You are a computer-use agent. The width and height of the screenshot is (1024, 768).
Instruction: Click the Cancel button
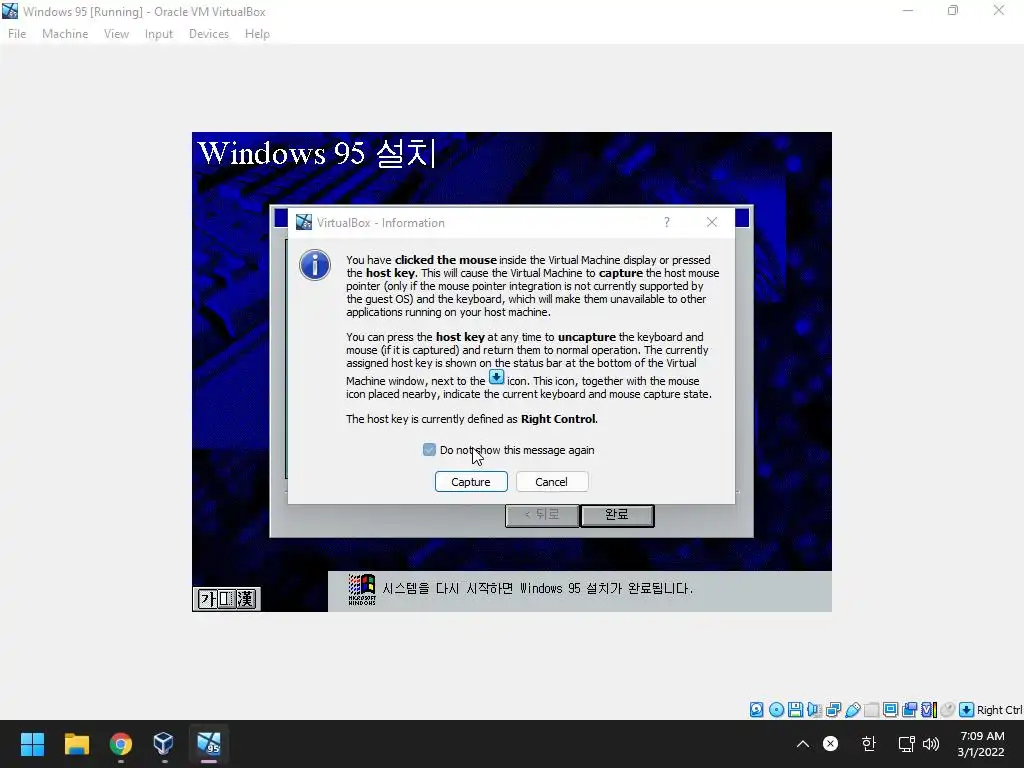click(x=552, y=482)
